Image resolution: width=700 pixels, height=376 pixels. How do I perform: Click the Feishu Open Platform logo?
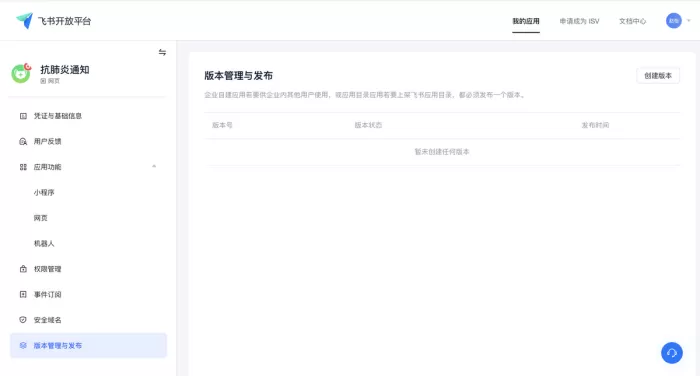[25, 21]
